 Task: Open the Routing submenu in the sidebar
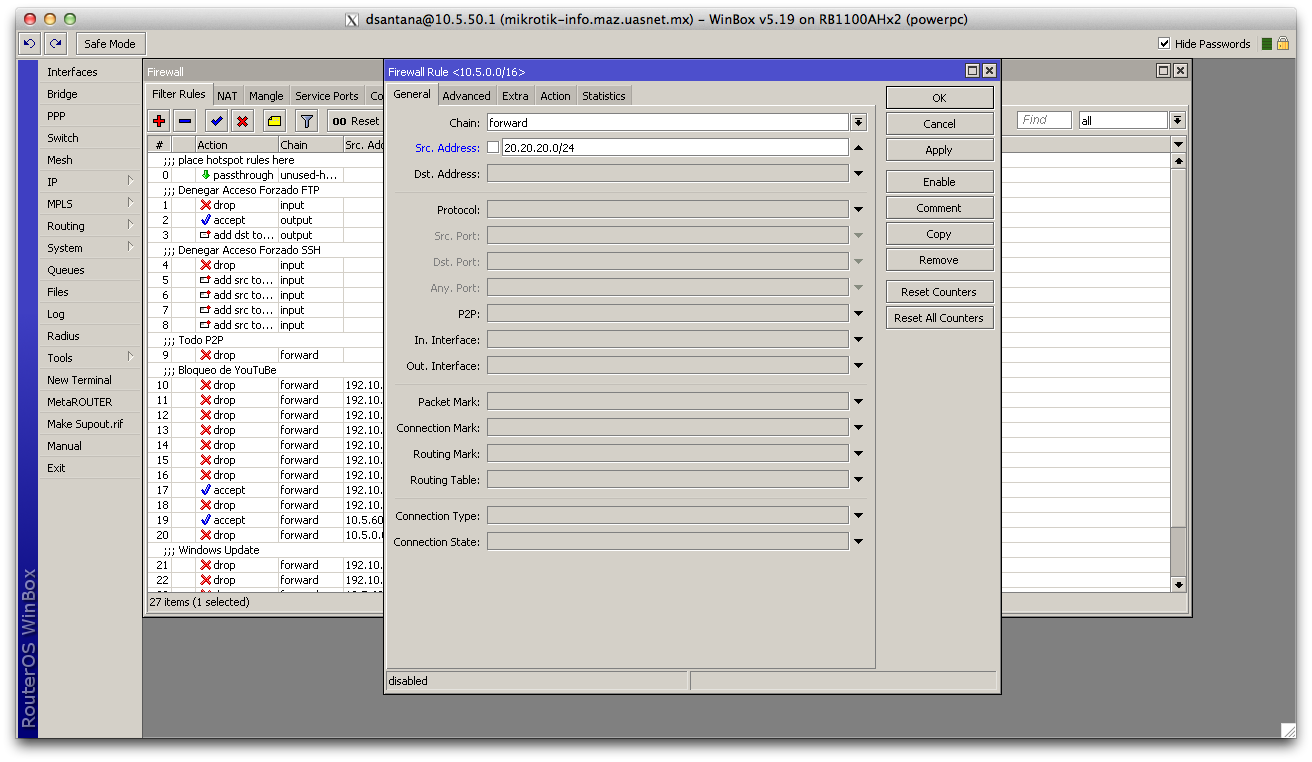click(90, 226)
